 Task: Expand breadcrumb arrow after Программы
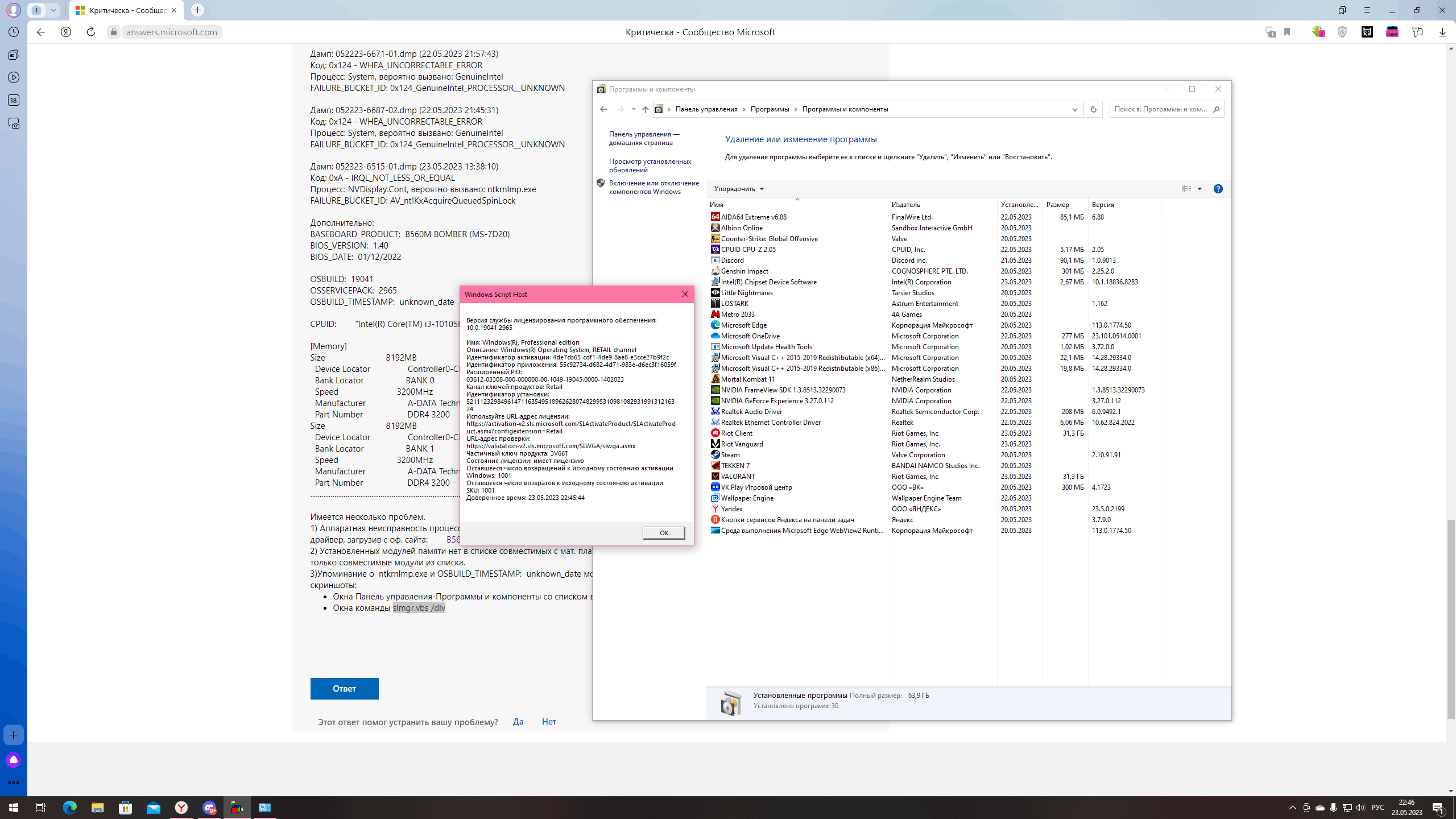tap(796, 109)
